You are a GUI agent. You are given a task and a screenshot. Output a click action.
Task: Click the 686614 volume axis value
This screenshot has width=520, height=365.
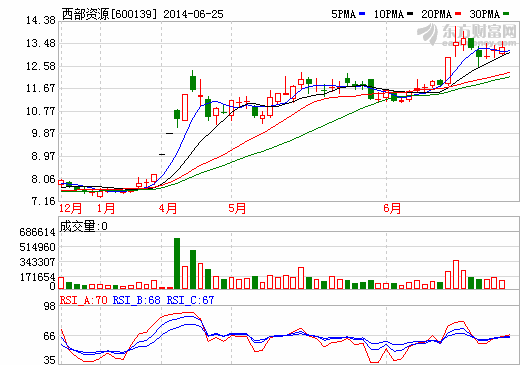37,232
